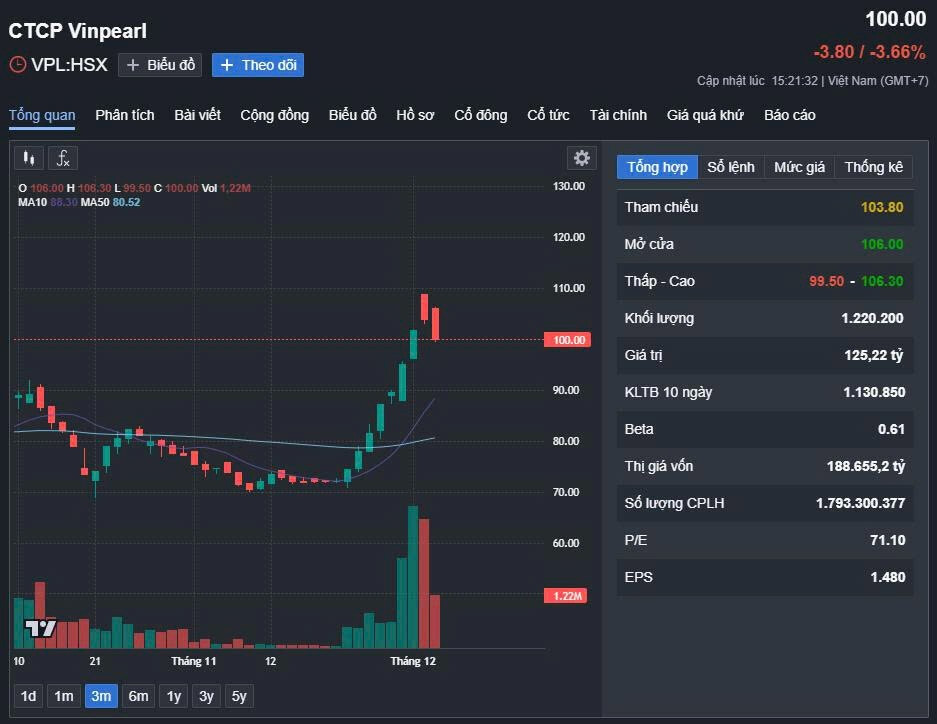Screen dimensions: 937x724
Task: Switch chart range to 1d
Action: (29, 696)
